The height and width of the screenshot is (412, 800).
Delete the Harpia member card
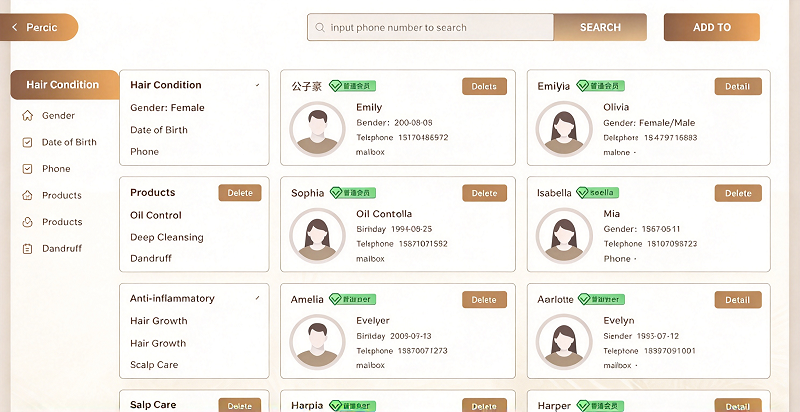tap(484, 406)
